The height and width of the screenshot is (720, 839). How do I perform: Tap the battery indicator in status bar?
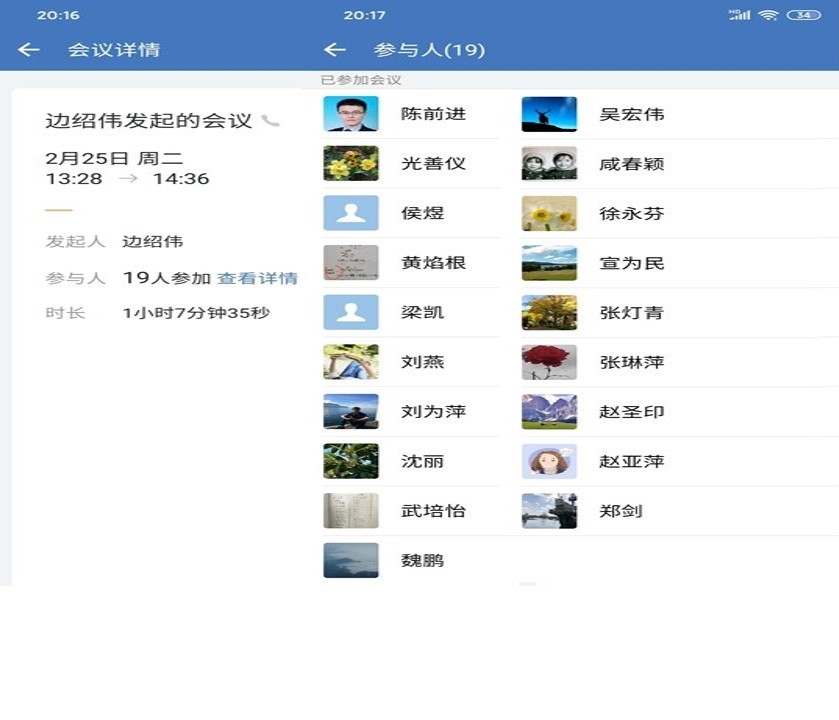tap(803, 15)
